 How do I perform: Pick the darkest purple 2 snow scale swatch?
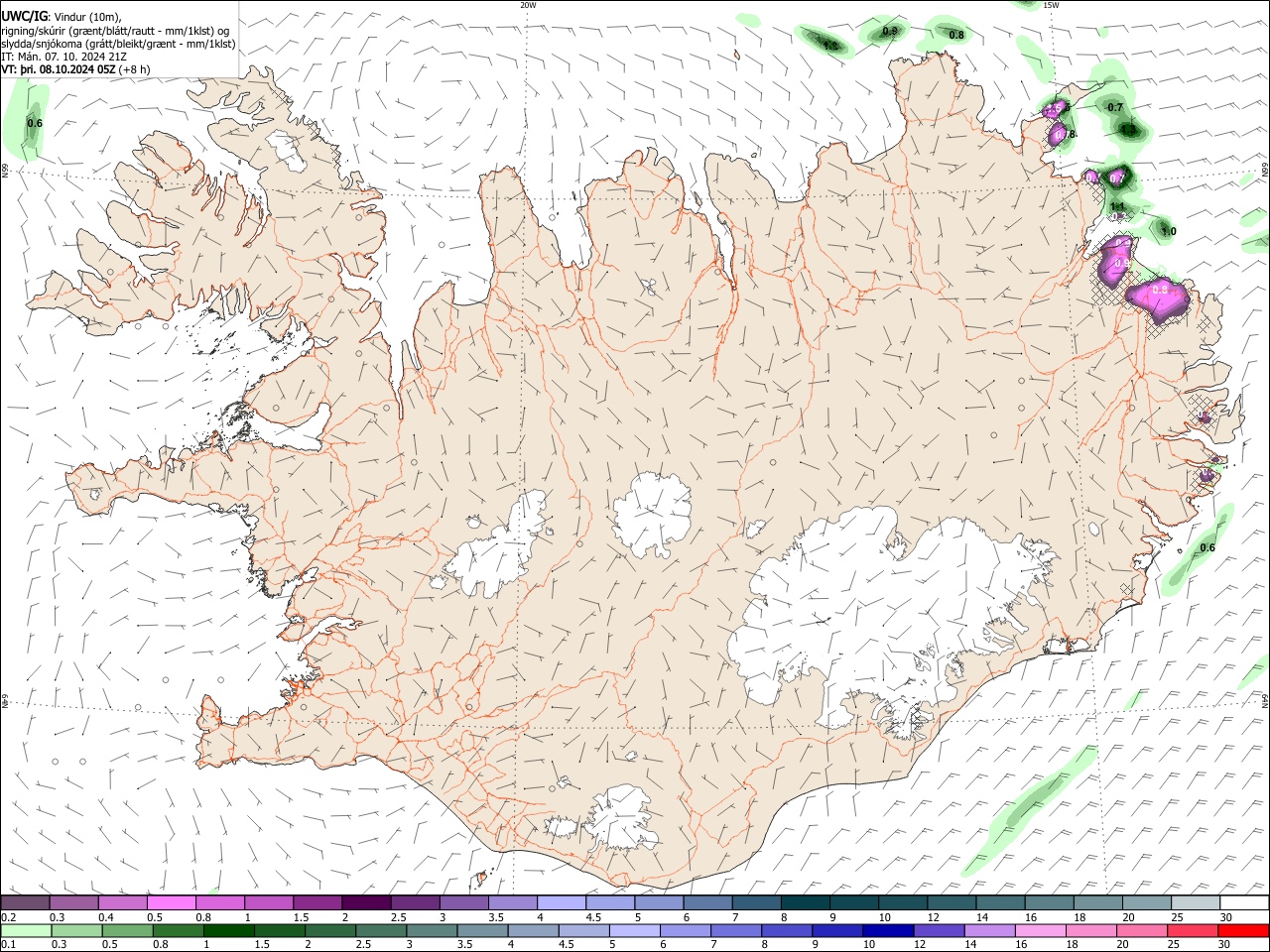coord(366,902)
